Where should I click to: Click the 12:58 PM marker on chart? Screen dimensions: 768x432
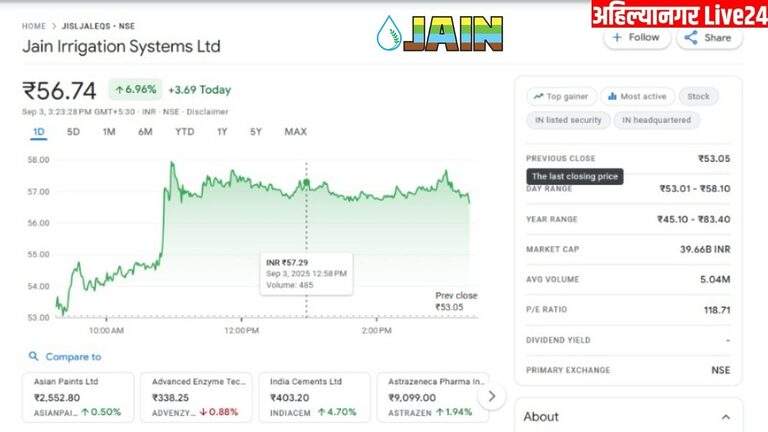click(x=306, y=183)
